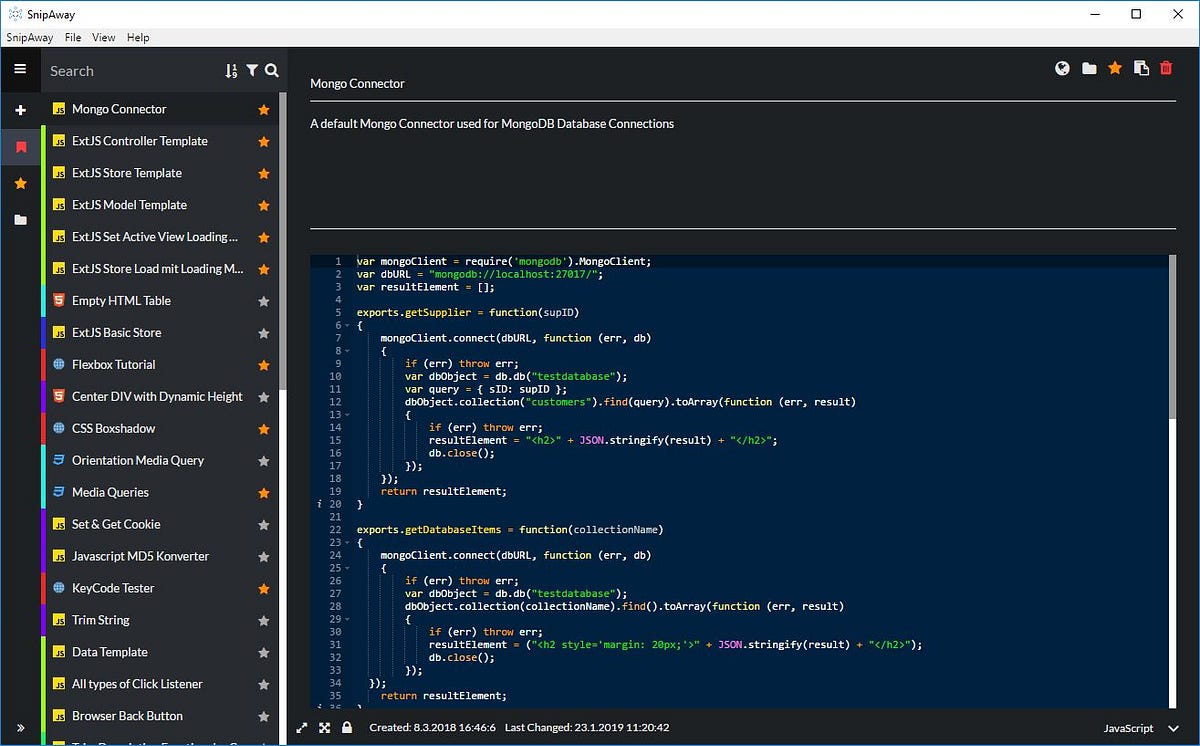Open the Data Template snippet
1200x746 pixels.
click(160, 653)
